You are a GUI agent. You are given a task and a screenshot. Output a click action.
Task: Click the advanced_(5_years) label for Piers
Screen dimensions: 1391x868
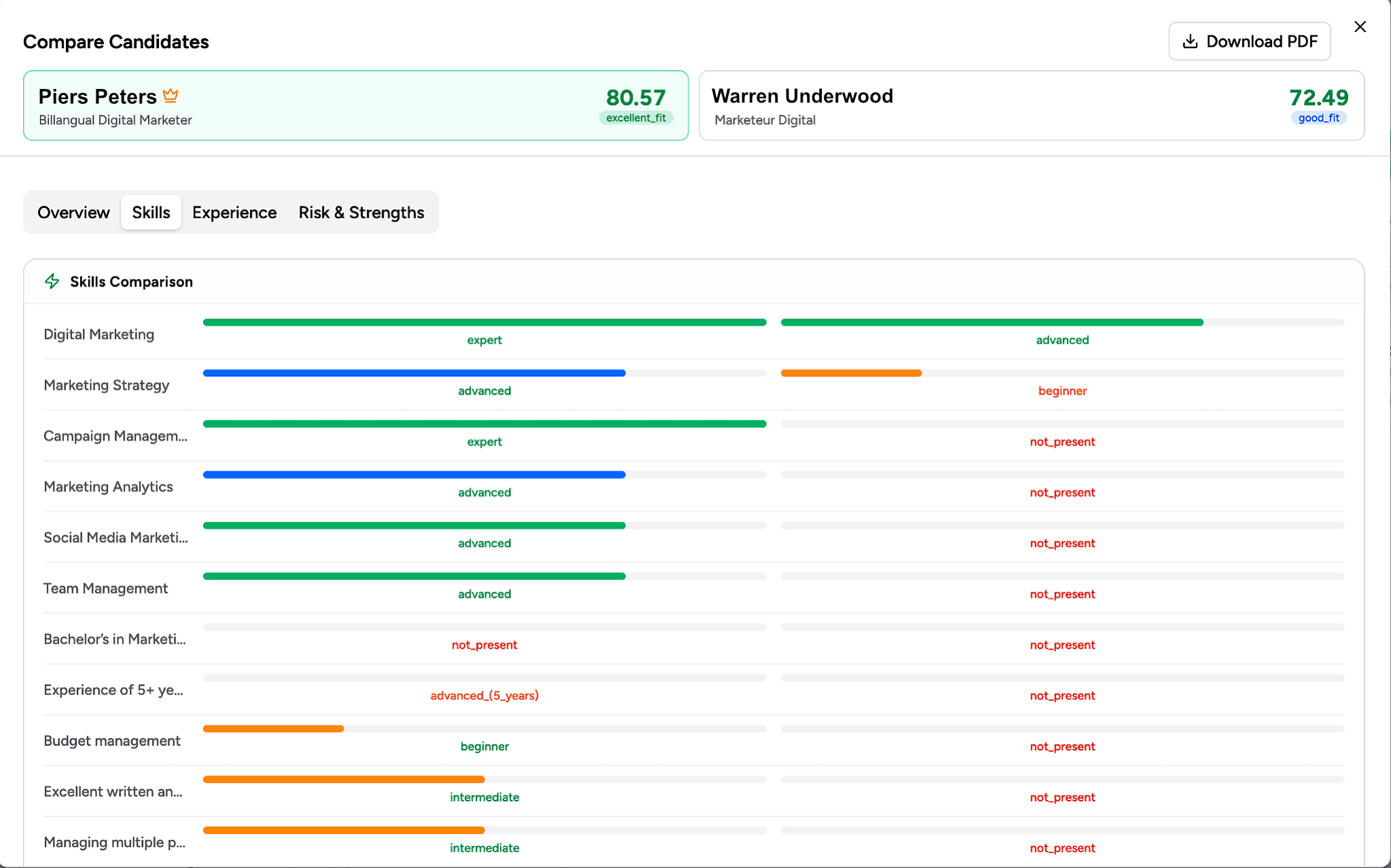pyautogui.click(x=484, y=695)
